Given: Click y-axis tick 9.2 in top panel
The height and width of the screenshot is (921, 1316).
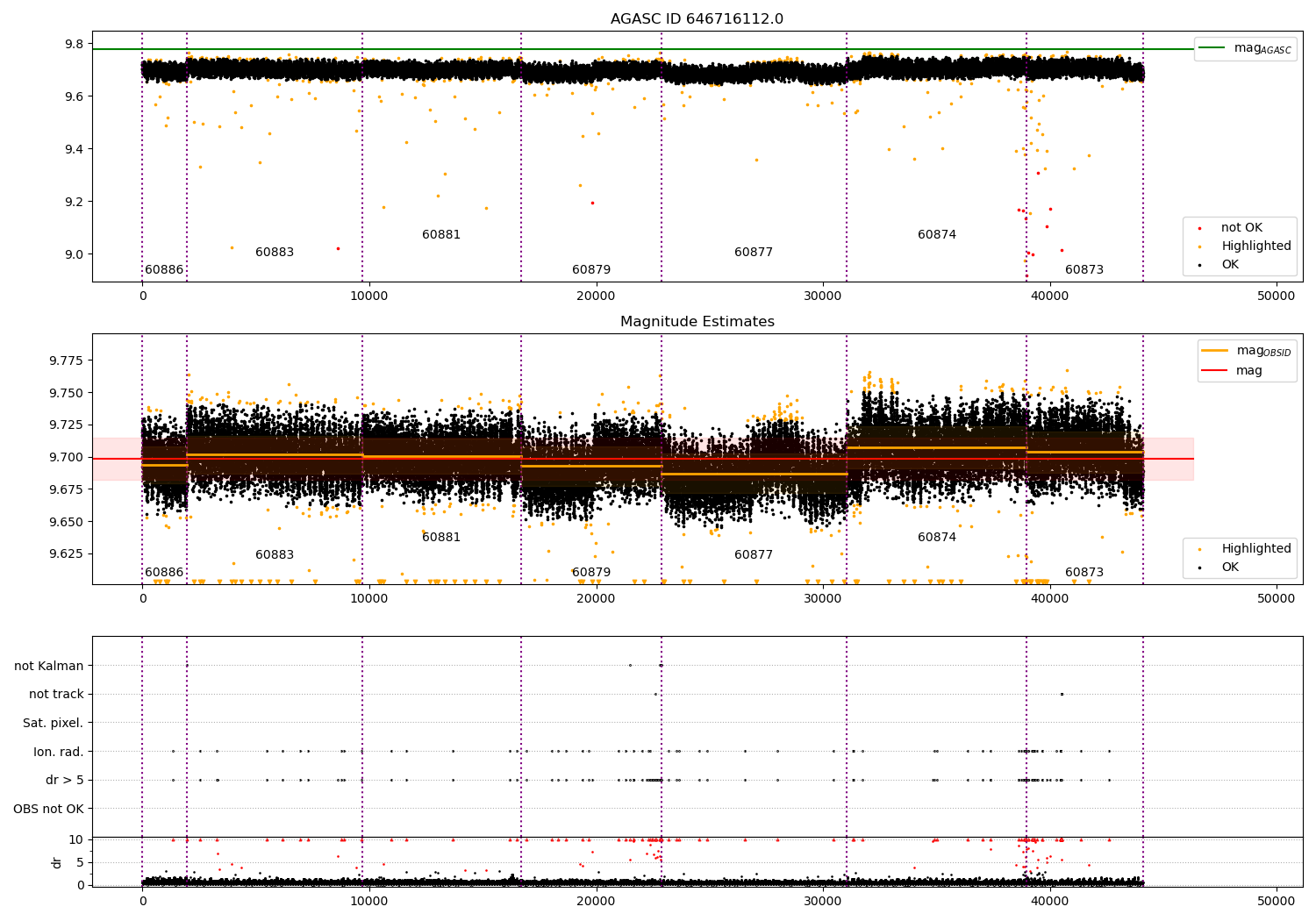Looking at the screenshot, I should click(75, 202).
